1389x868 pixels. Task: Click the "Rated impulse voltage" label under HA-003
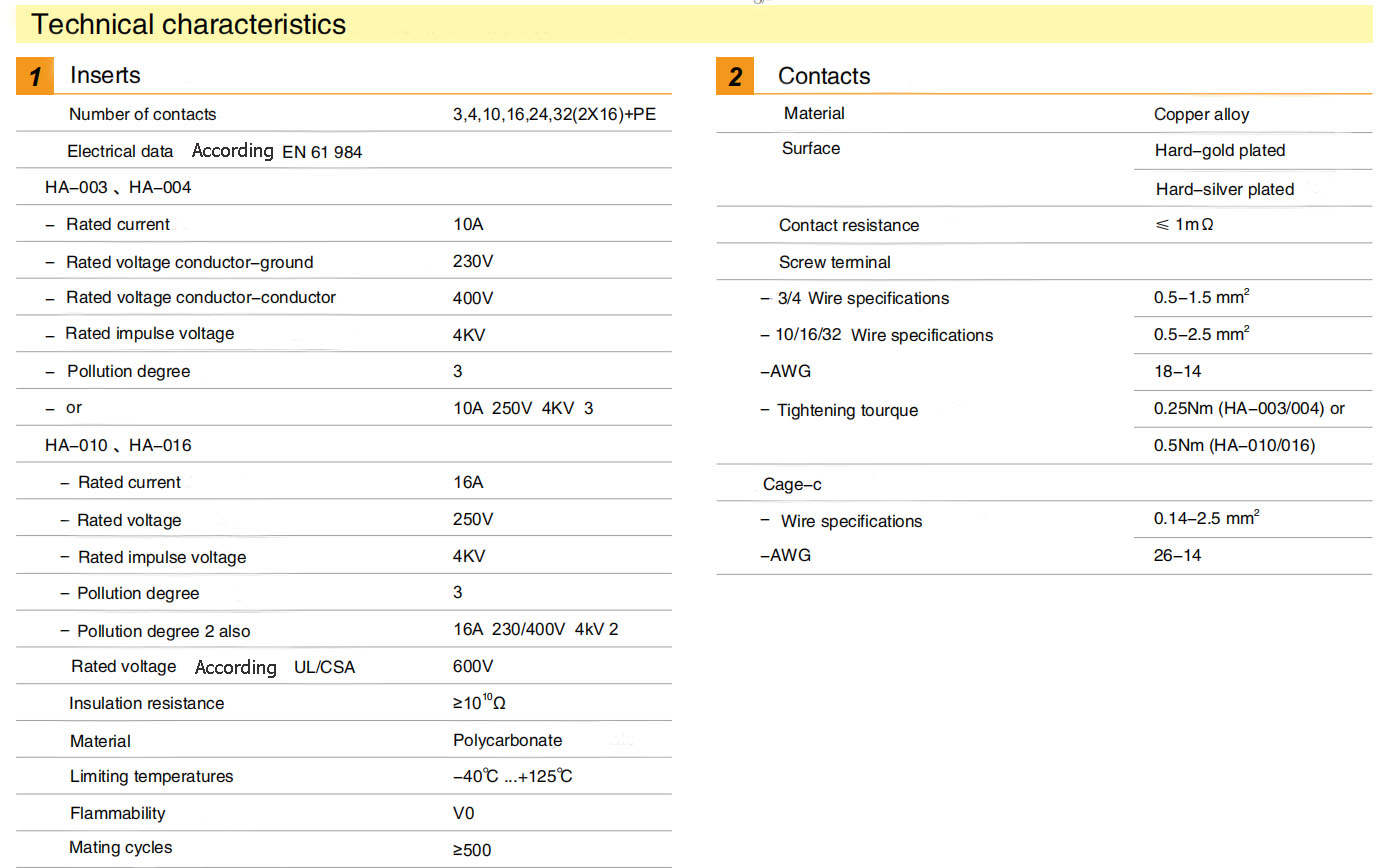[x=150, y=333]
